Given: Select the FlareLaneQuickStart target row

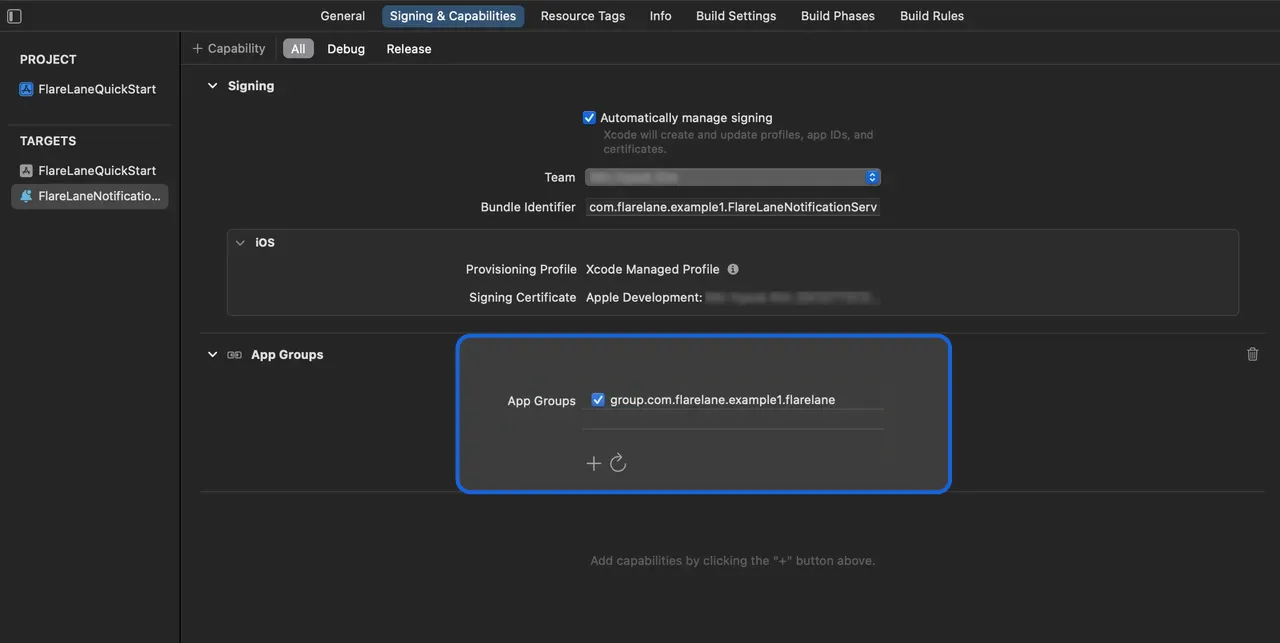Looking at the screenshot, I should click(x=90, y=171).
